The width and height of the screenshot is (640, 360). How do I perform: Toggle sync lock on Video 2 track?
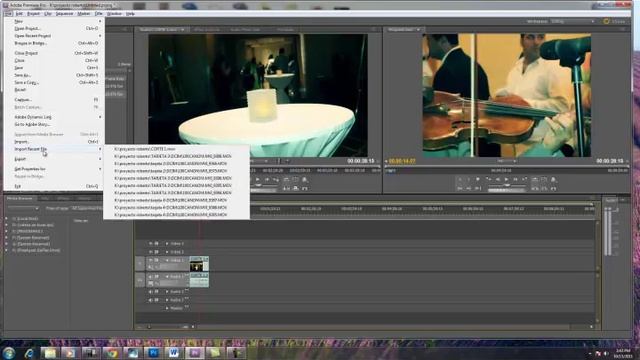click(x=156, y=252)
